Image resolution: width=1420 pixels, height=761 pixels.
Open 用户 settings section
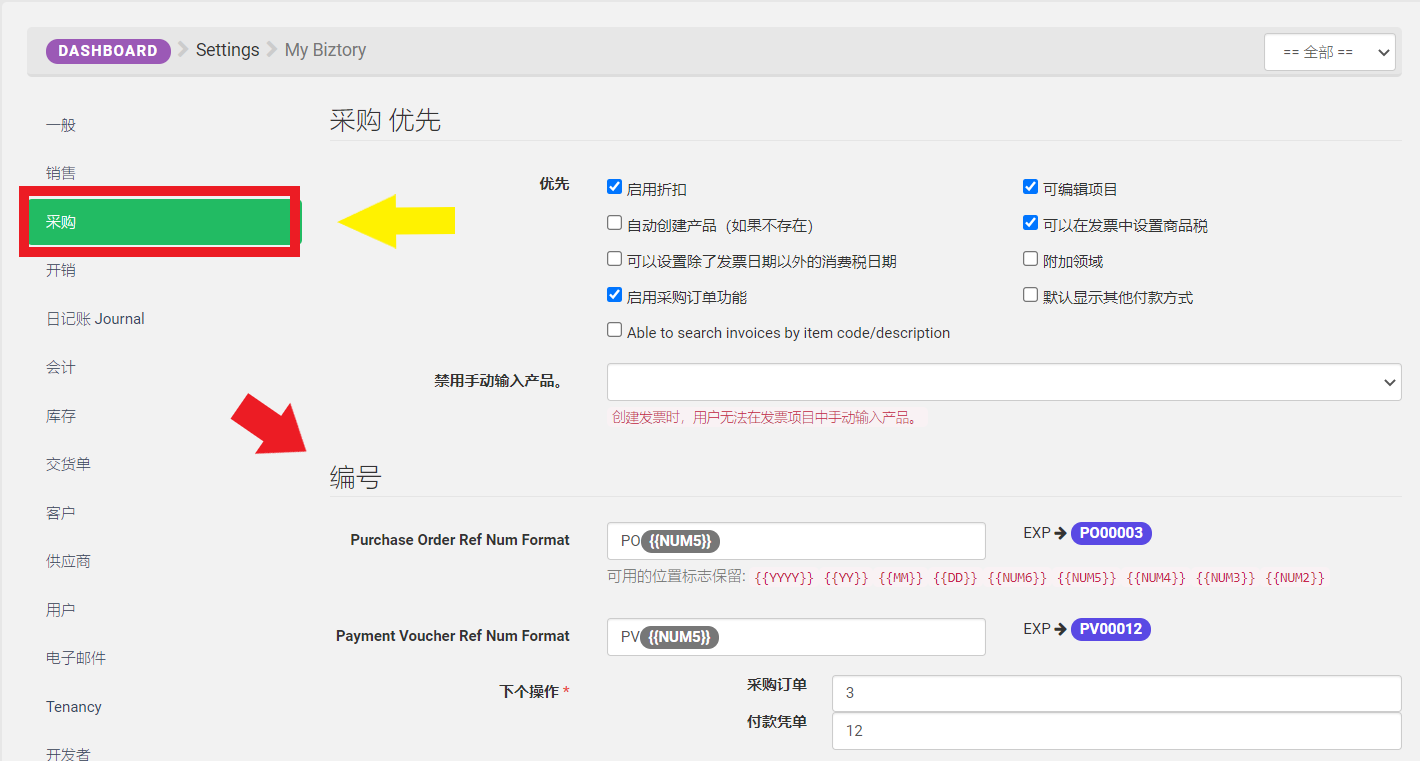61,610
